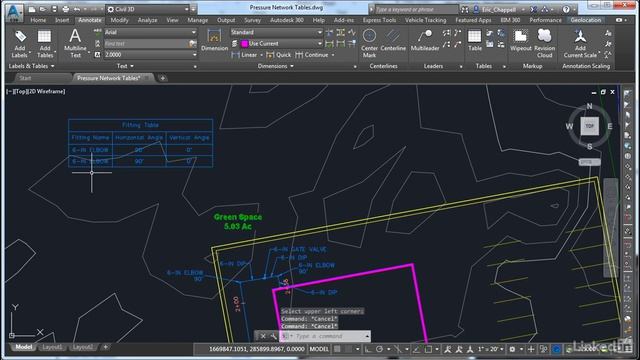Toggle hardware acceleration blue icon

tap(556, 349)
